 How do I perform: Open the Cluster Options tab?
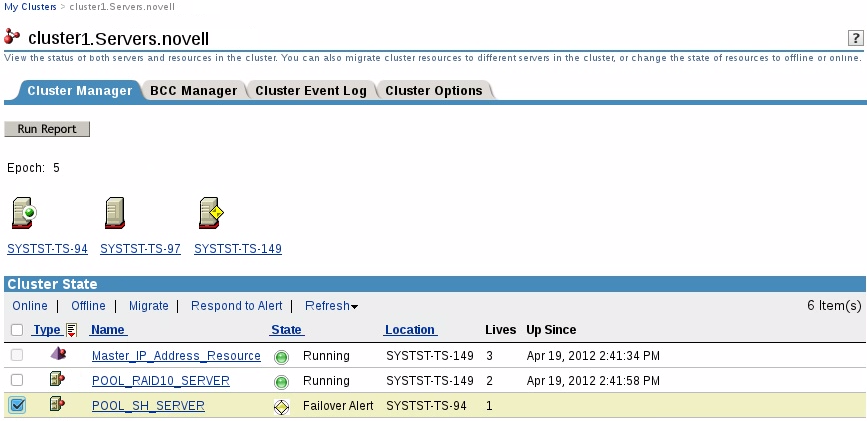434,91
